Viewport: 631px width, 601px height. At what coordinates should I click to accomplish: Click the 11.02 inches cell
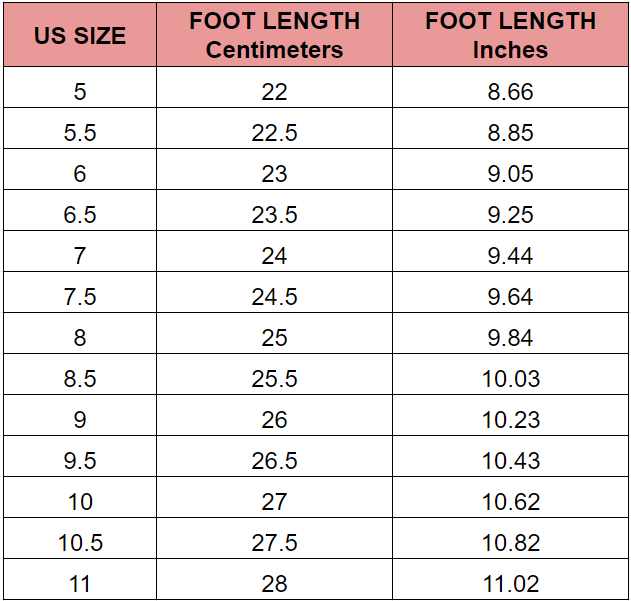[x=510, y=580]
